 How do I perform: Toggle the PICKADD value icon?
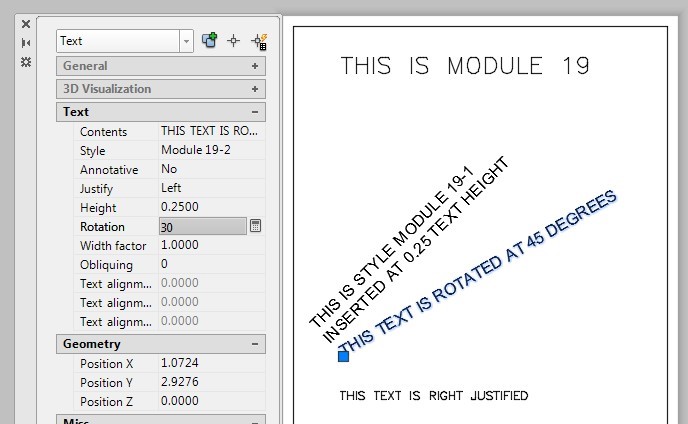click(210, 40)
